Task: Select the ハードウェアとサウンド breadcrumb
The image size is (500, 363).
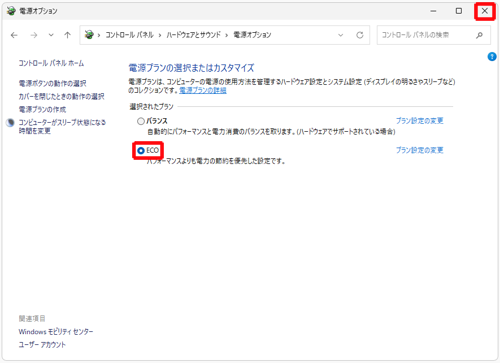Action: [194, 35]
